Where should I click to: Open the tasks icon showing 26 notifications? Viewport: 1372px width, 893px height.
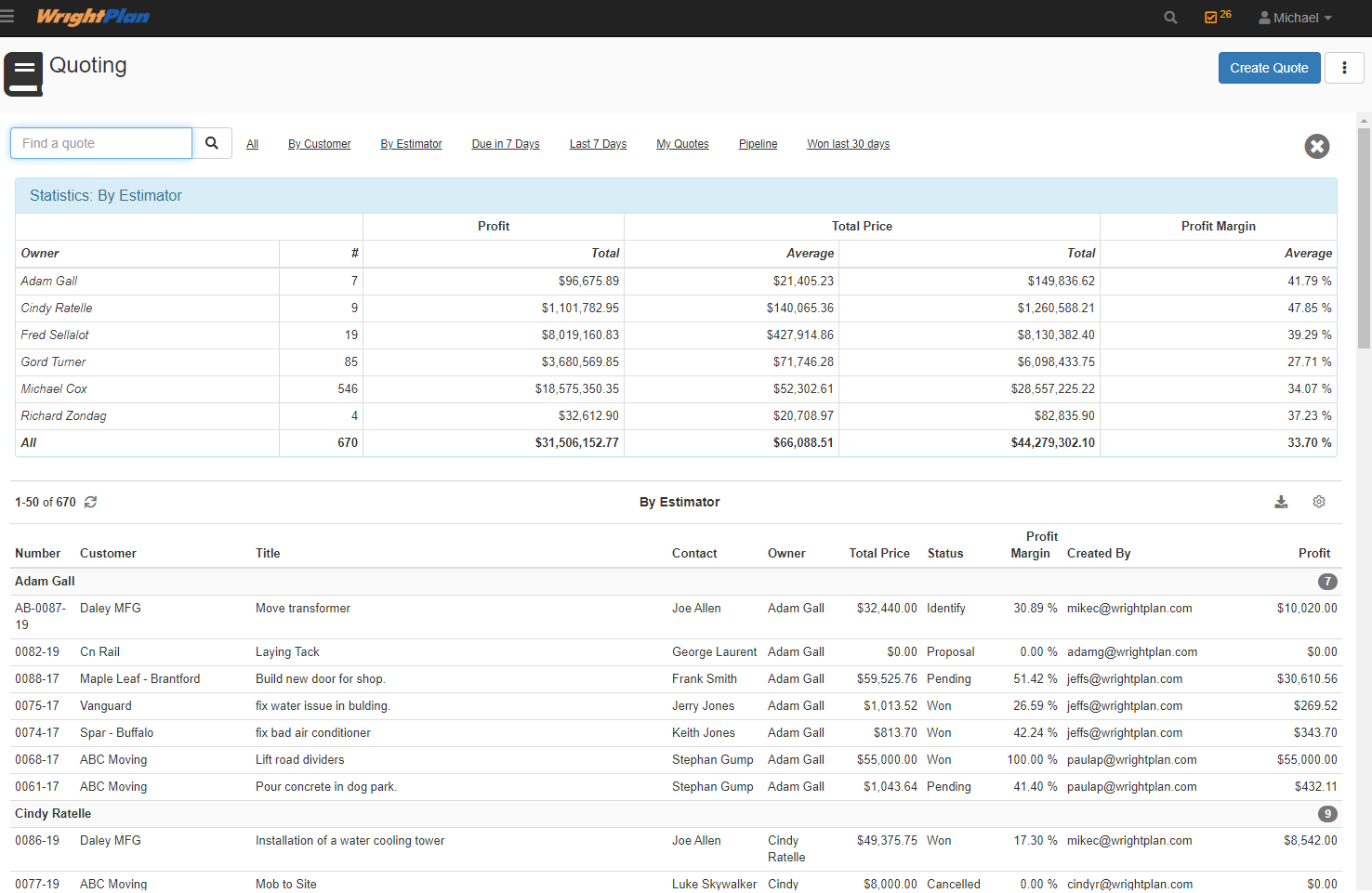click(1212, 17)
